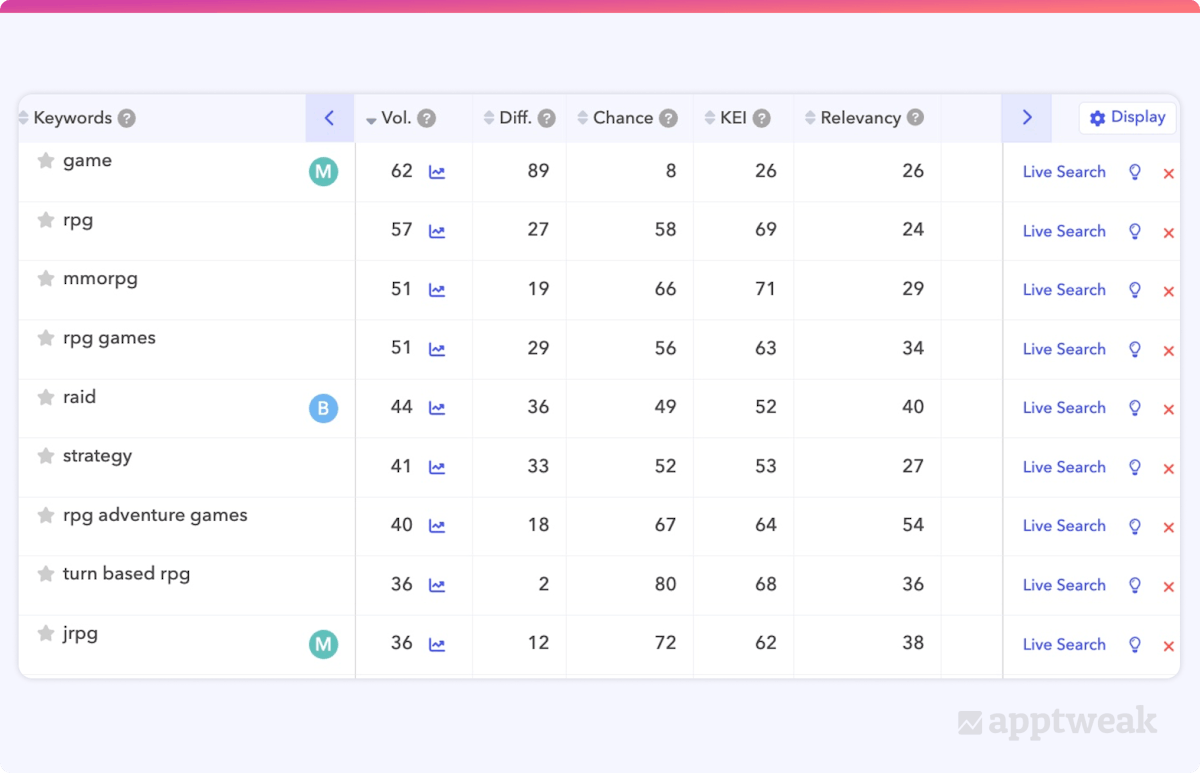This screenshot has width=1200, height=773.
Task: Click the lightbulb suggestion icon for mmorpg
Action: pos(1135,290)
